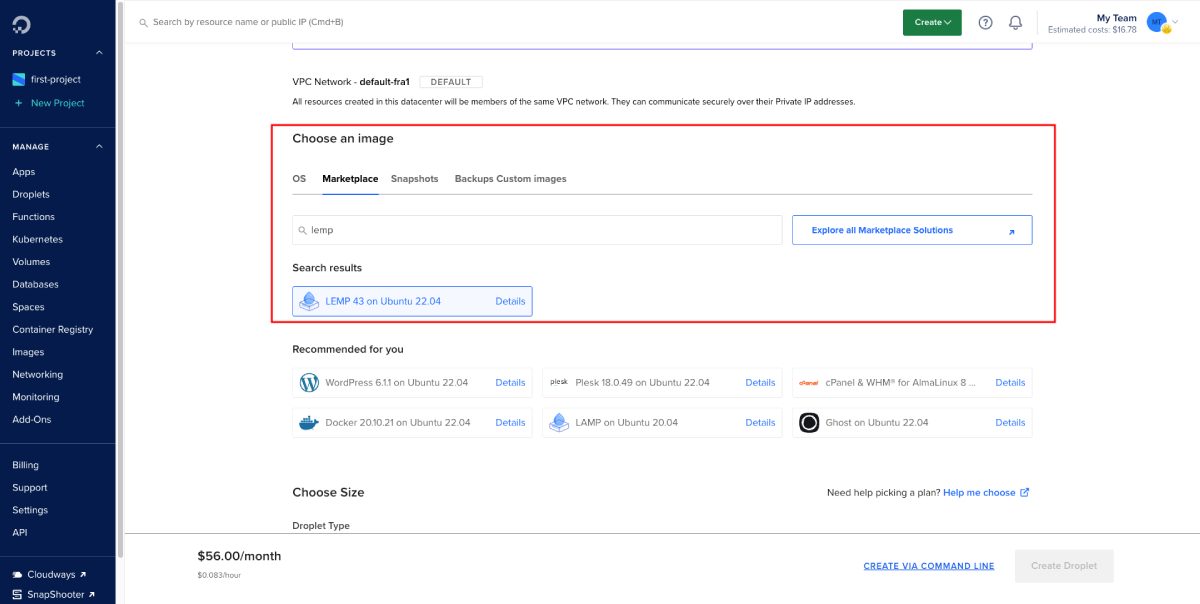This screenshot has height=604, width=1200.
Task: Click the LEMP 43 droplet icon
Action: click(x=308, y=300)
